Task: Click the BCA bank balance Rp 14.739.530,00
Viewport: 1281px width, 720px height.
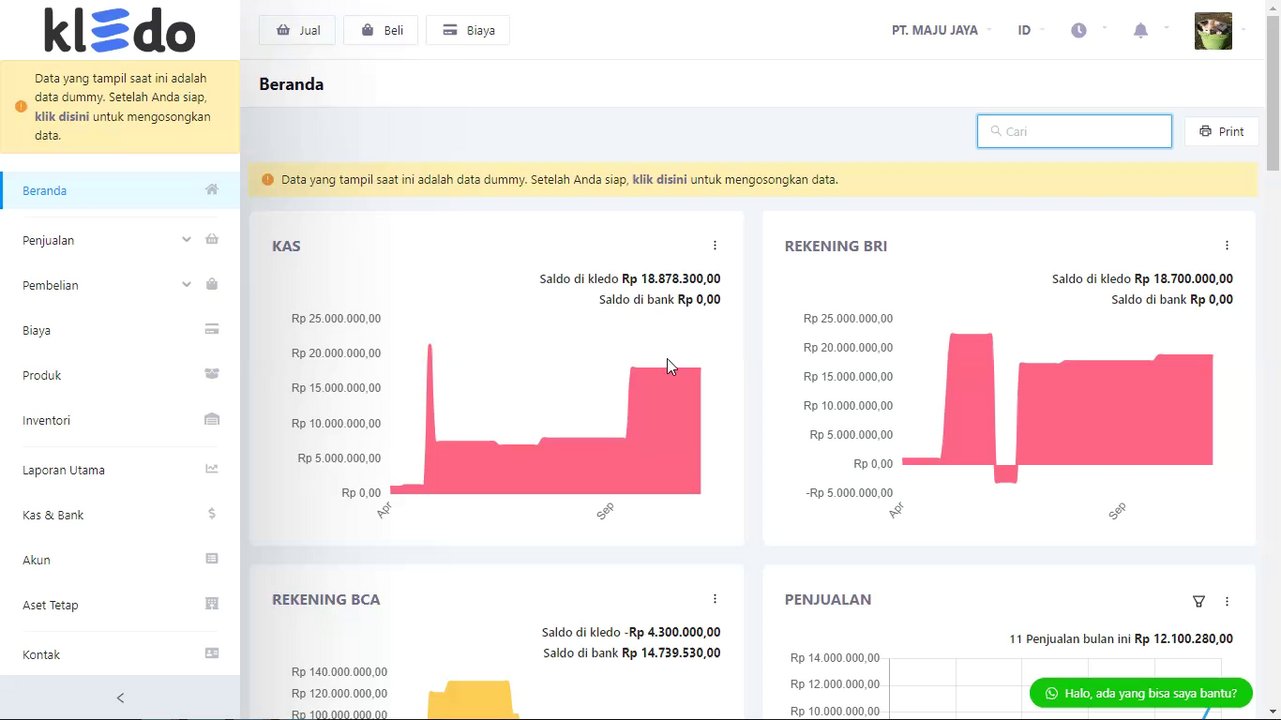Action: 671,653
